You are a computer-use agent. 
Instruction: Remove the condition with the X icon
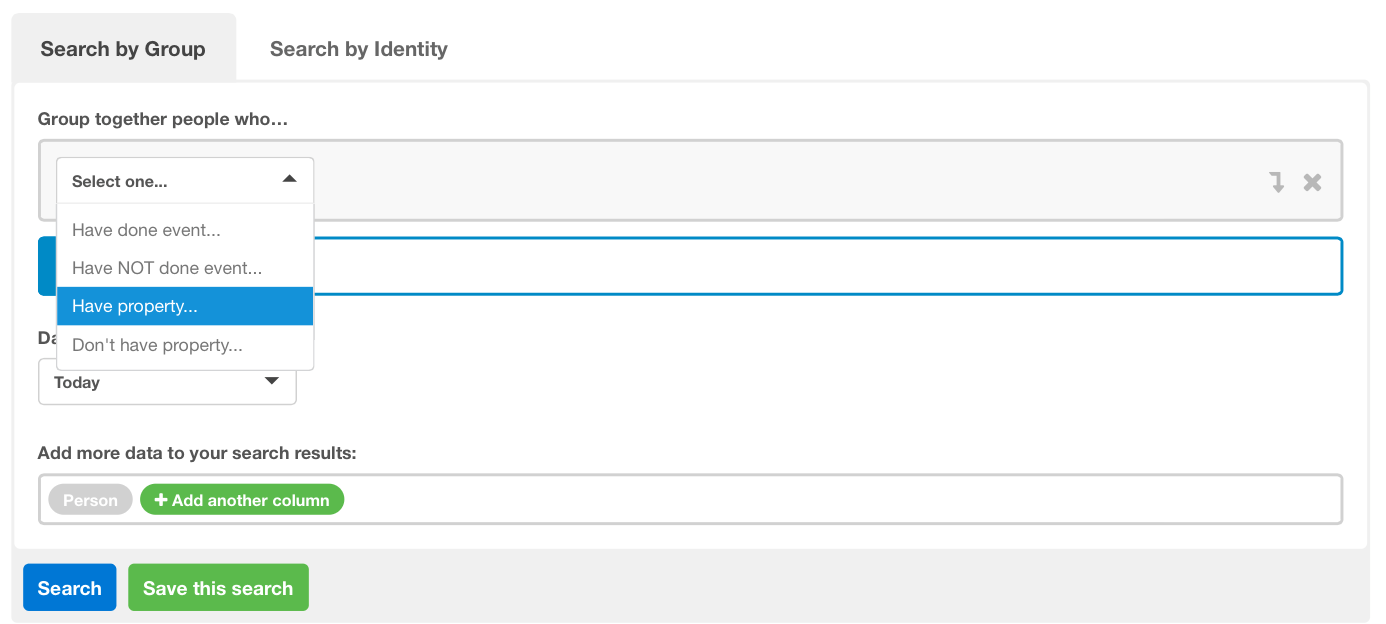[1312, 182]
